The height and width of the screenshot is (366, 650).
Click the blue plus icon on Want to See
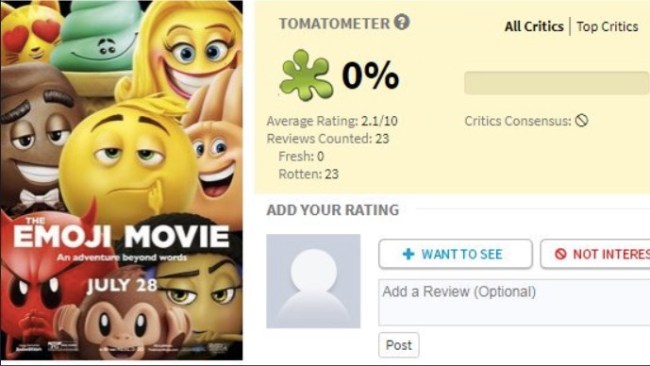tap(408, 254)
